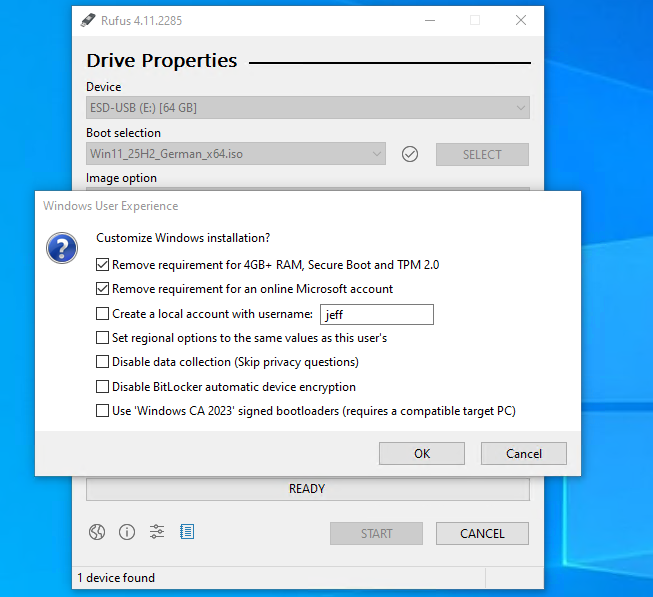Click the checksum checkmark icon beside SELECT
This screenshot has height=597, width=653.
click(410, 154)
